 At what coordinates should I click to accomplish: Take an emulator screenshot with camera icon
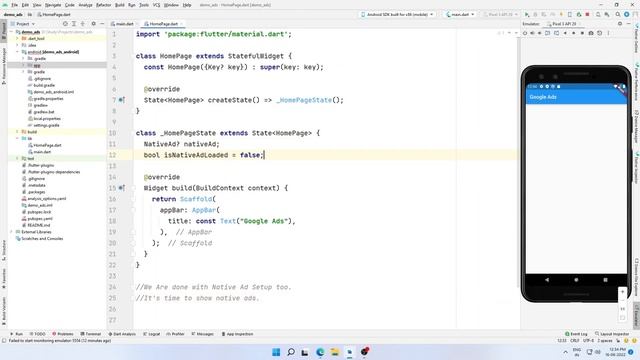tap(591, 33)
